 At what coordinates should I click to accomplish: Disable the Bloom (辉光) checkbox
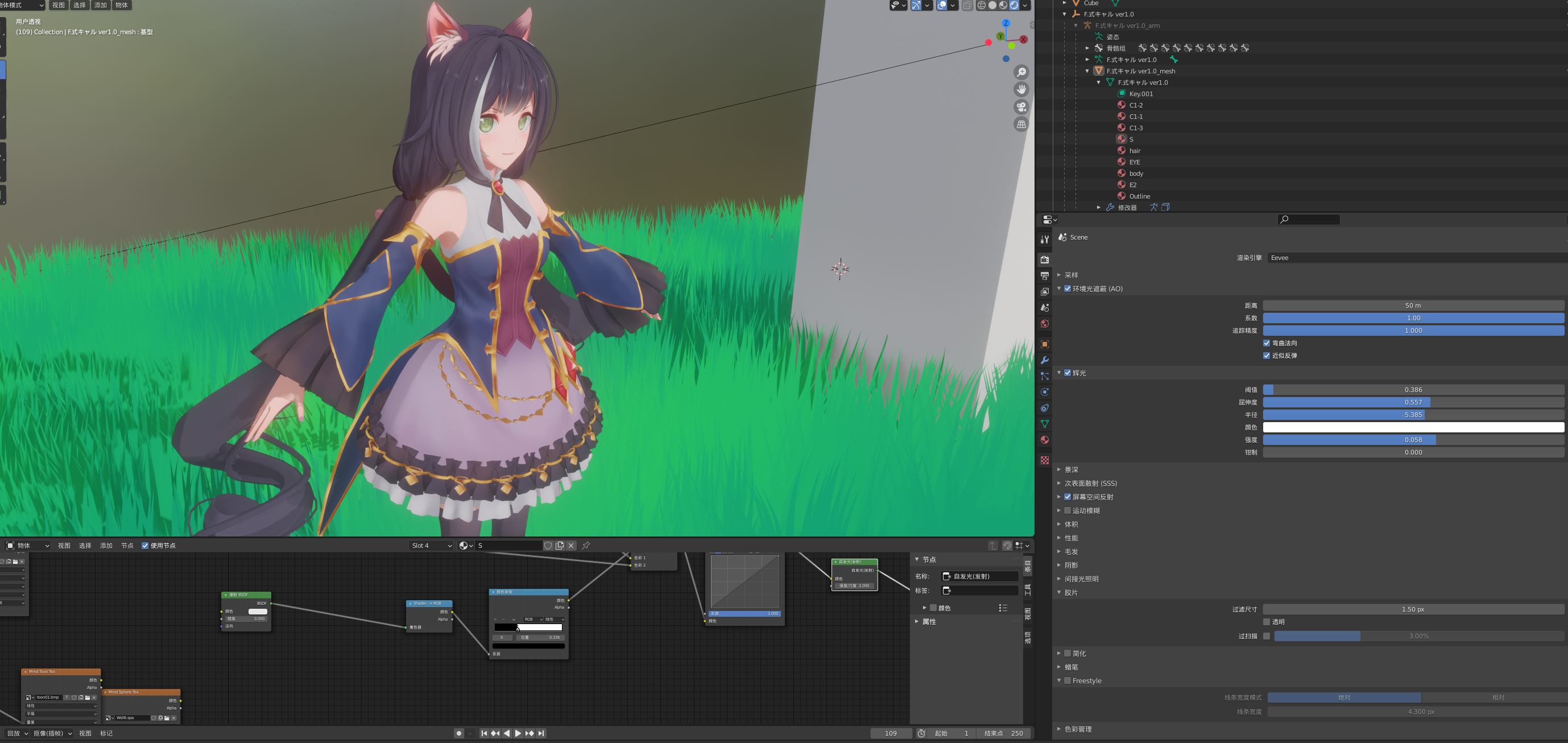[x=1068, y=373]
